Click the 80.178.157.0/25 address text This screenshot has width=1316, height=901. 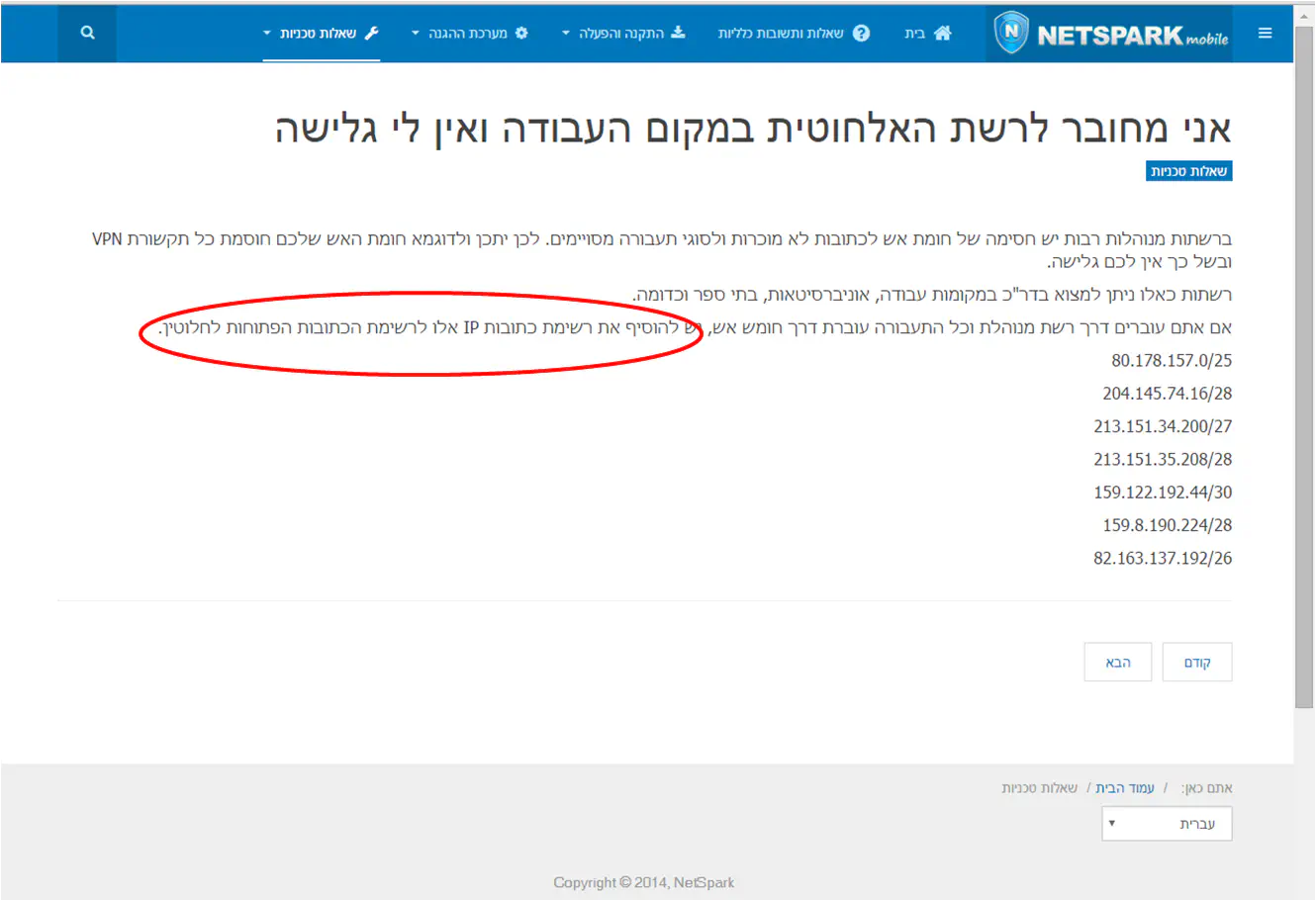click(1172, 361)
